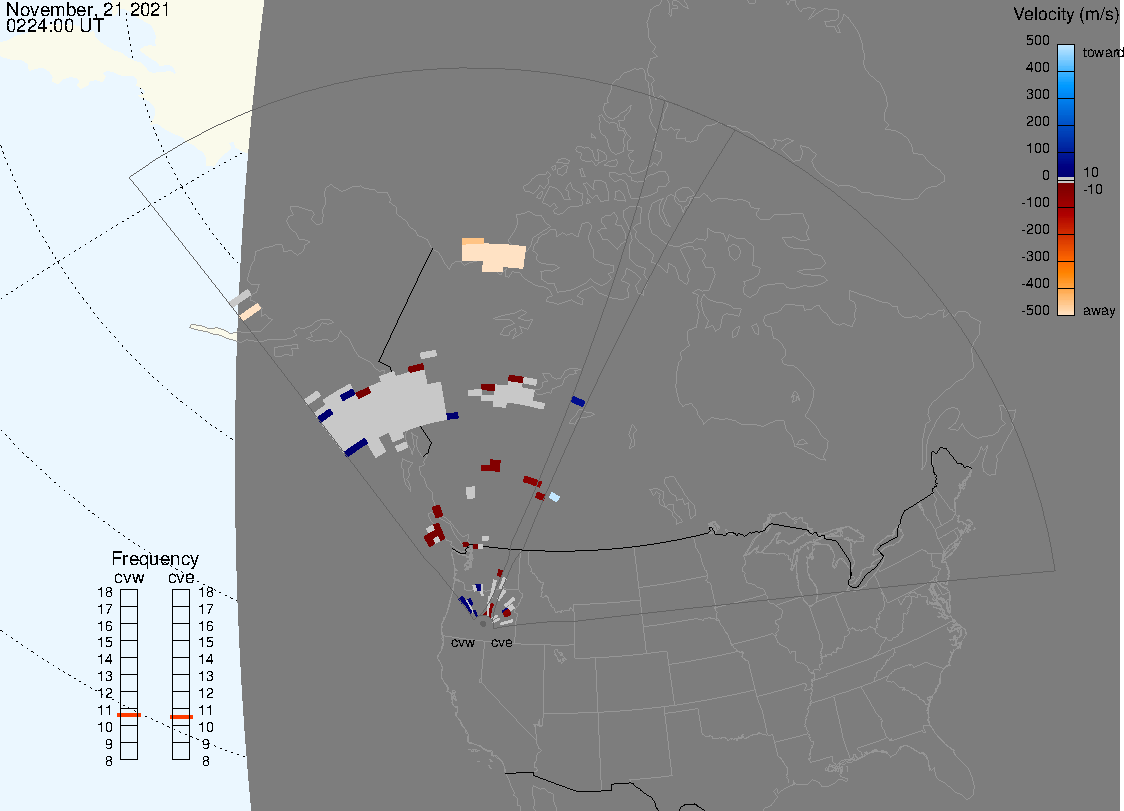Click "8" beside the cvw frequency bar
The image size is (1124, 811).
[x=109, y=762]
